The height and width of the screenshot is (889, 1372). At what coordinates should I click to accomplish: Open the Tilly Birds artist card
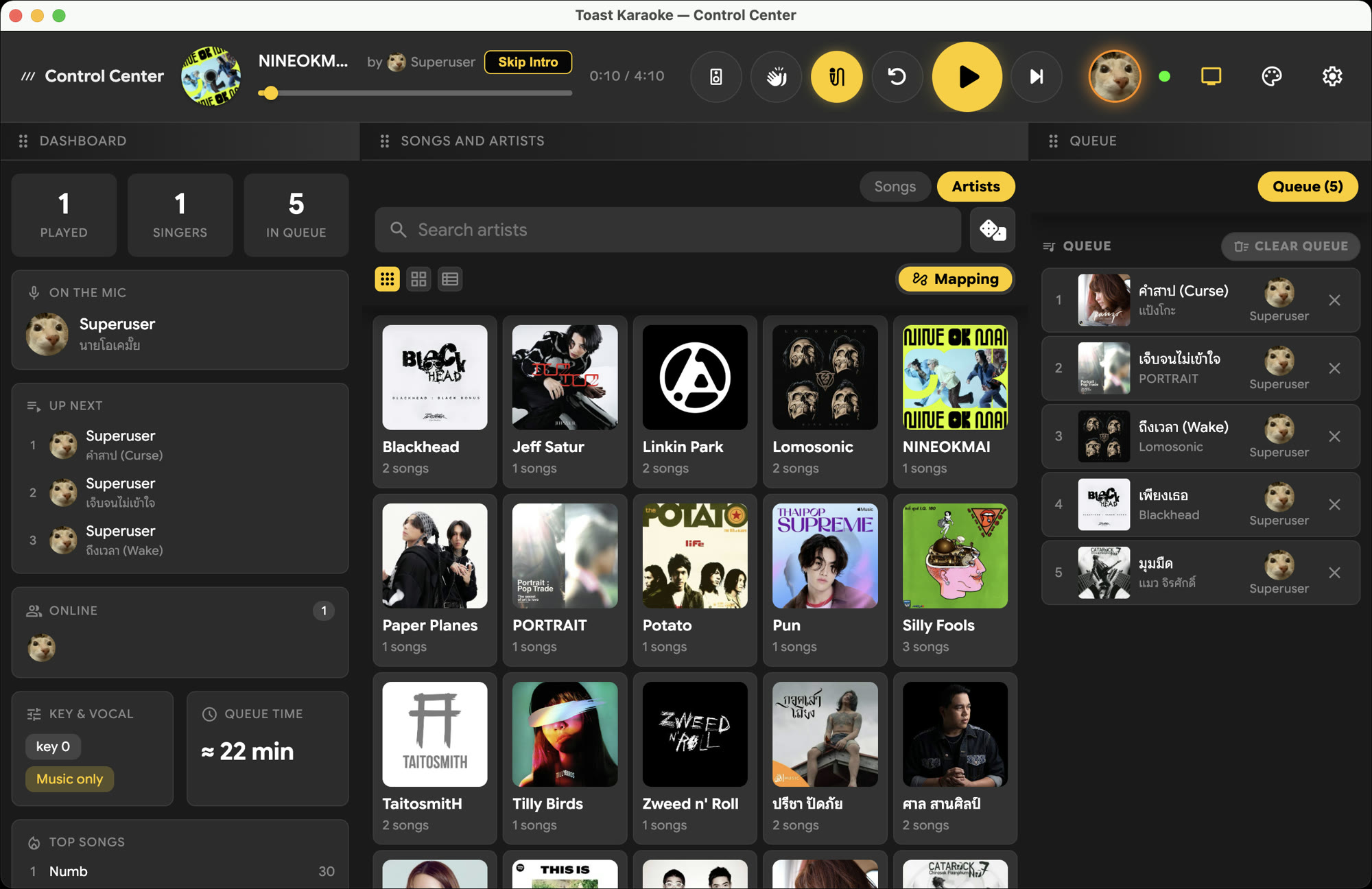pyautogui.click(x=565, y=759)
